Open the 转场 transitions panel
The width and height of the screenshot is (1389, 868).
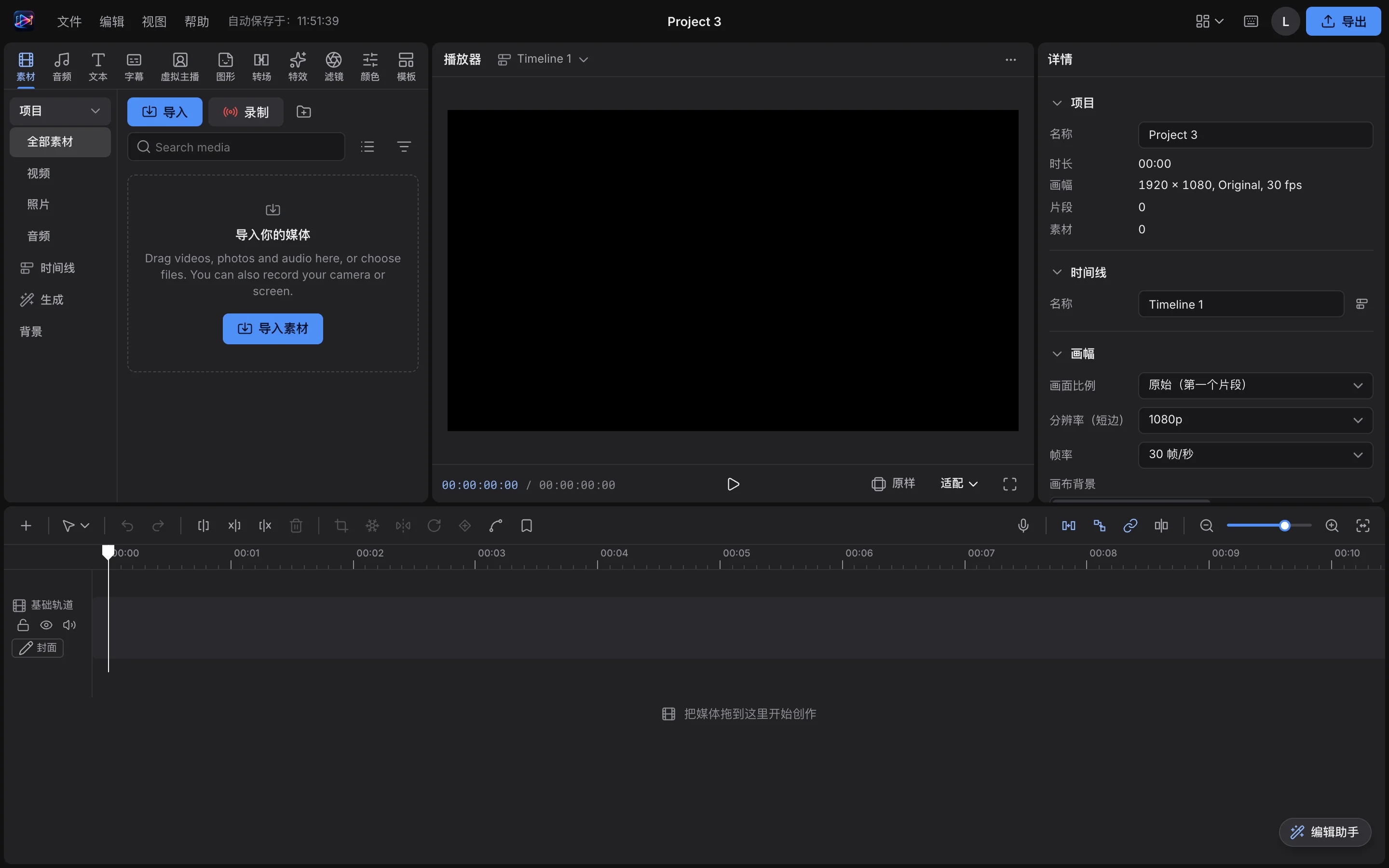pos(261,67)
